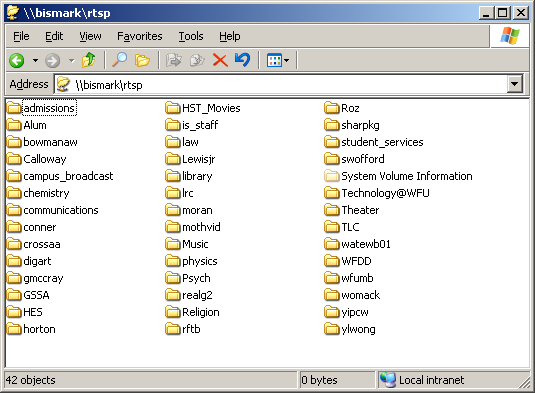This screenshot has height=393, width=535.
Task: Click the Theater folder name
Action: pos(360,210)
